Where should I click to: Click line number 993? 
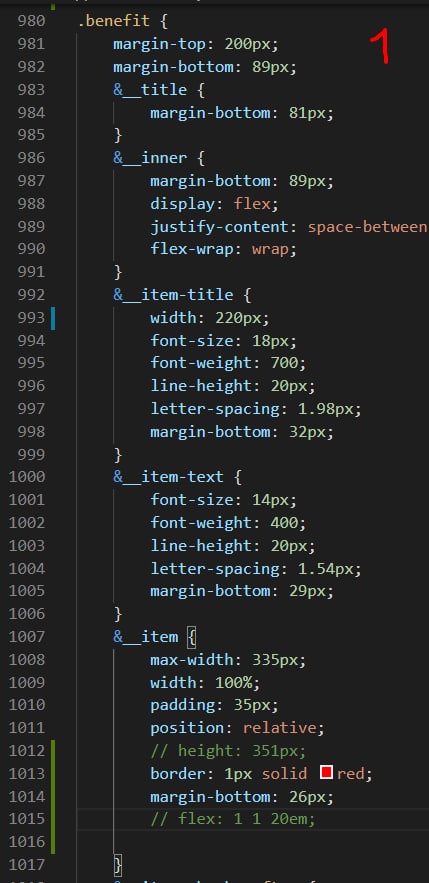pos(32,318)
